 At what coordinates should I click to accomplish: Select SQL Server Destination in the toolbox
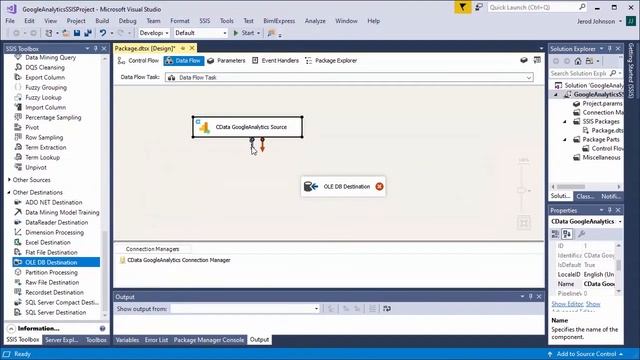56,313
